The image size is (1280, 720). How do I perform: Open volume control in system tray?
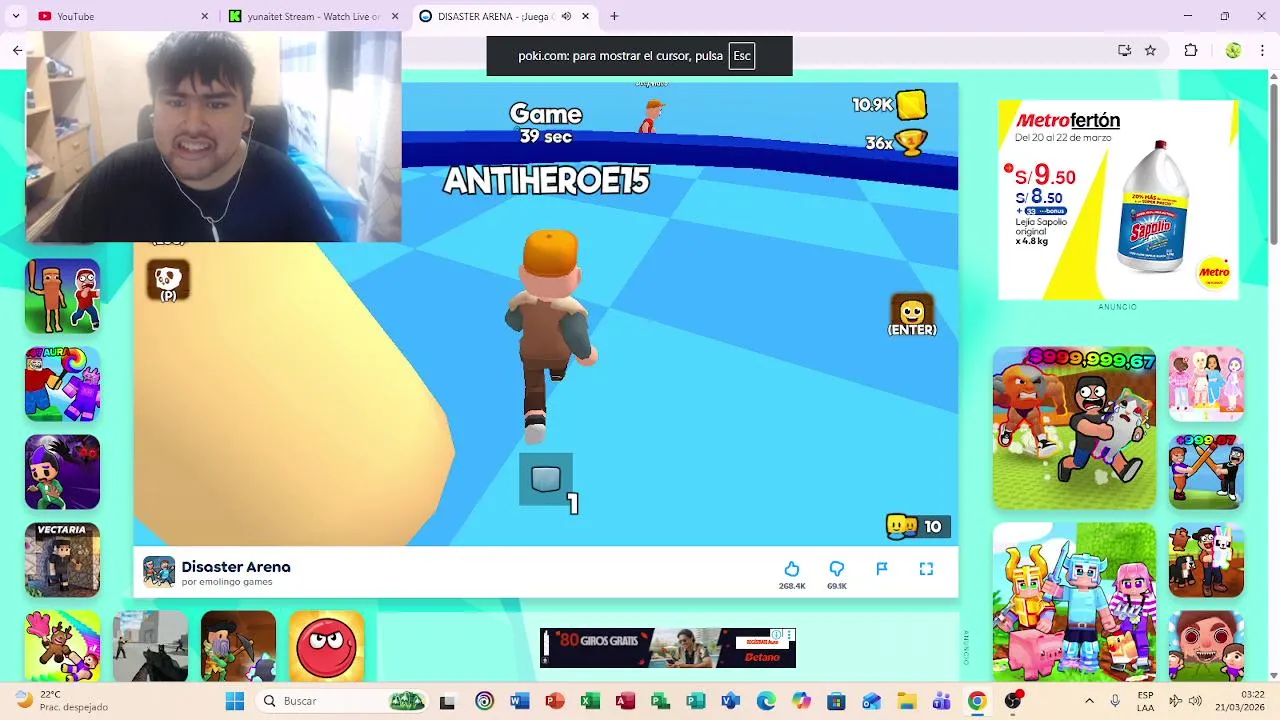(x=1195, y=701)
